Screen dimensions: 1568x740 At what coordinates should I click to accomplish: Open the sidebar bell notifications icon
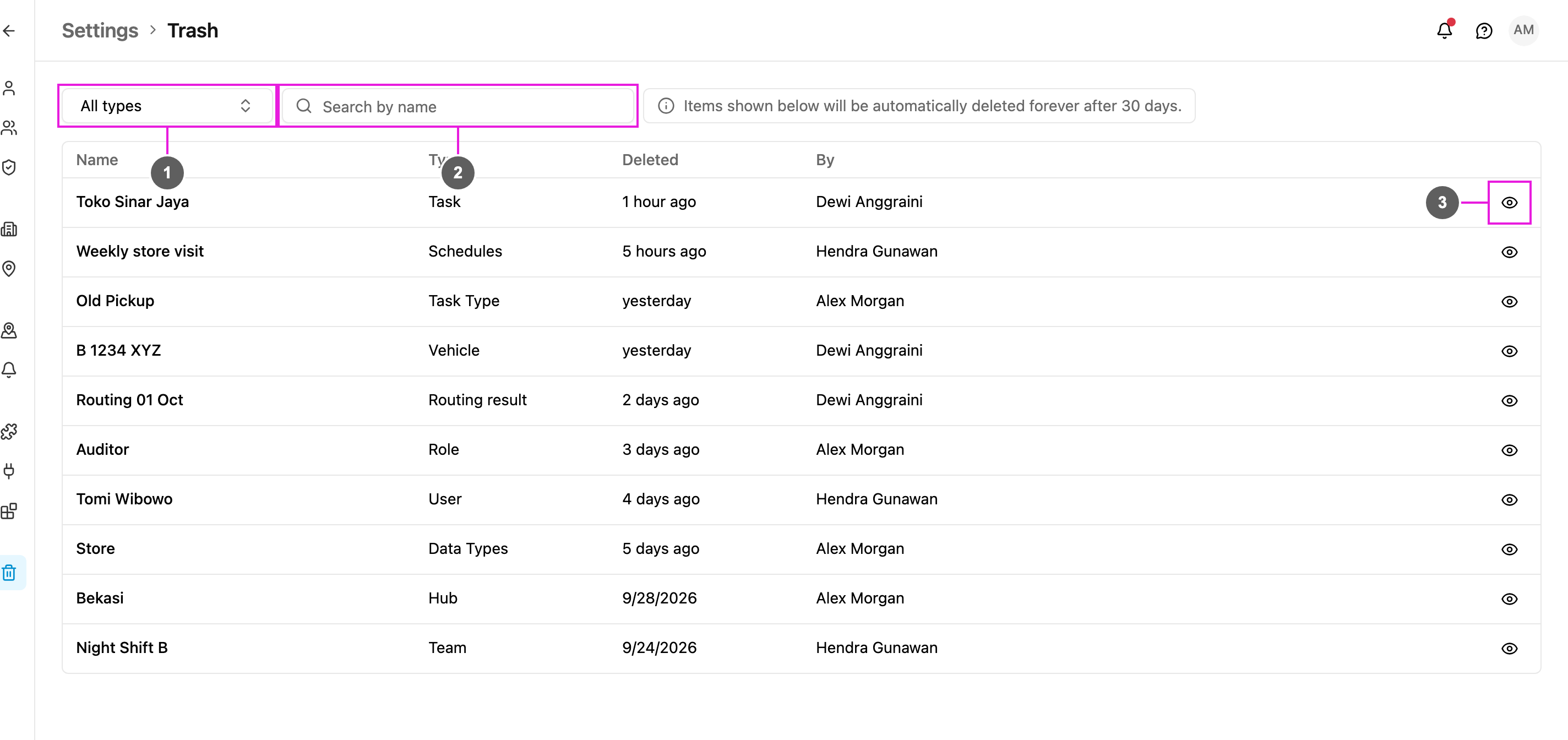(9, 370)
